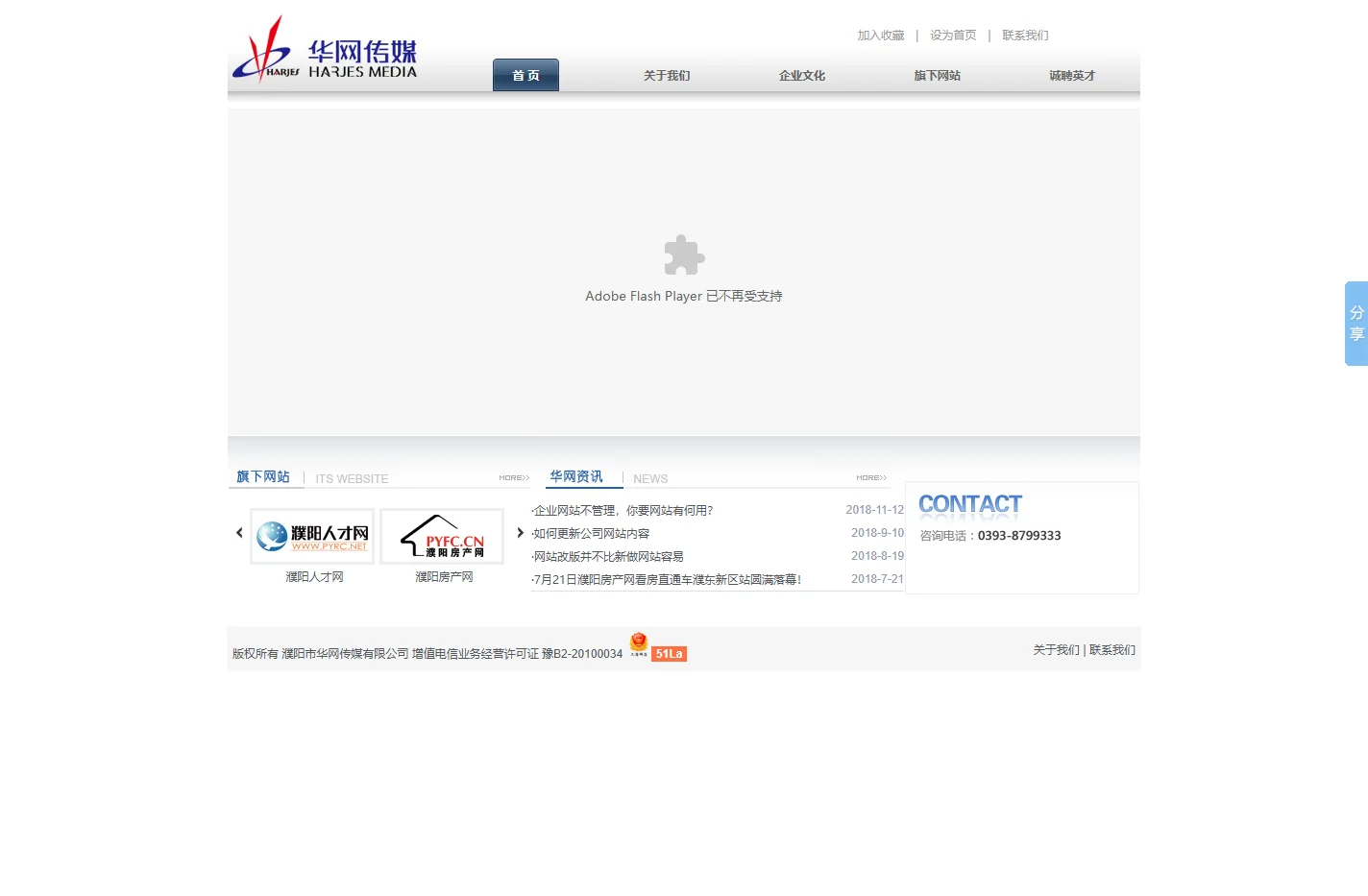Screen dimensions: 1368x896
Task: Open news 企业网站不管理，你要网站有何用?
Action: 623,511
